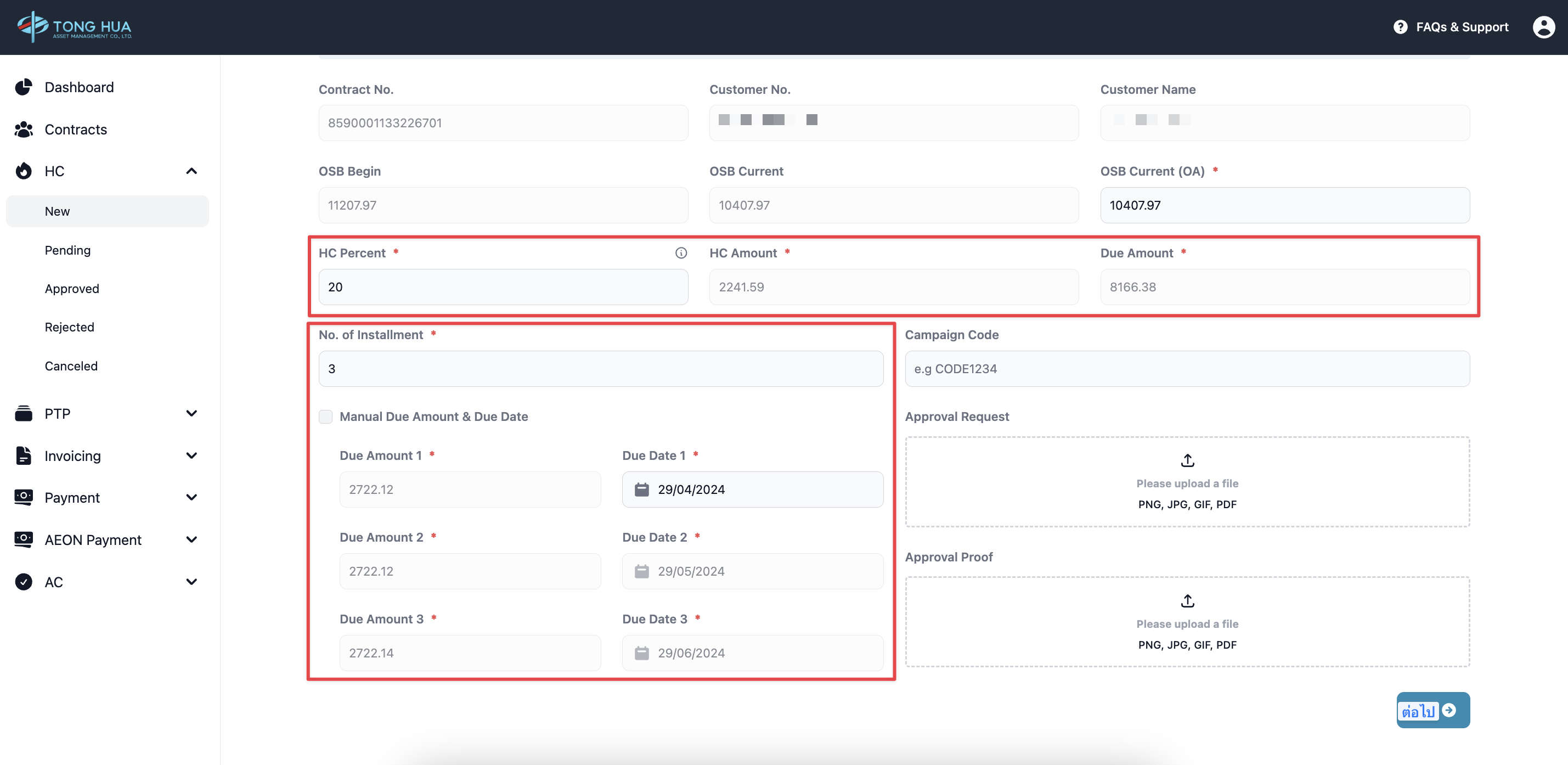The image size is (1568, 765).
Task: Expand the PTP menu section
Action: click(191, 414)
